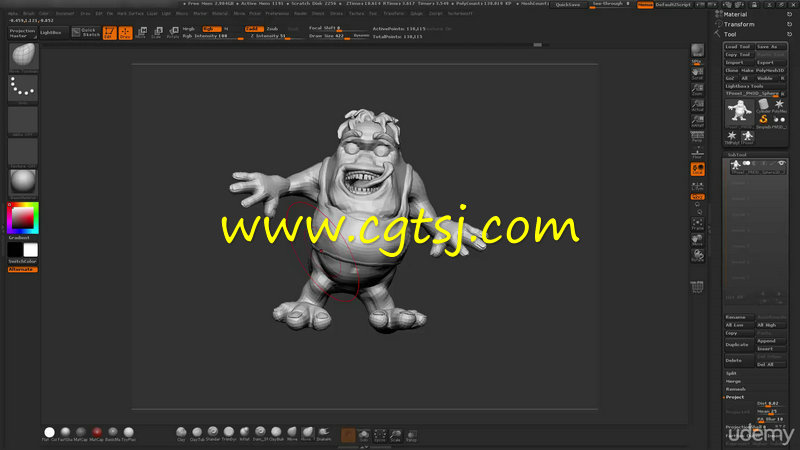The width and height of the screenshot is (800, 450).
Task: Click the Duplicate subtool button
Action: click(738, 344)
